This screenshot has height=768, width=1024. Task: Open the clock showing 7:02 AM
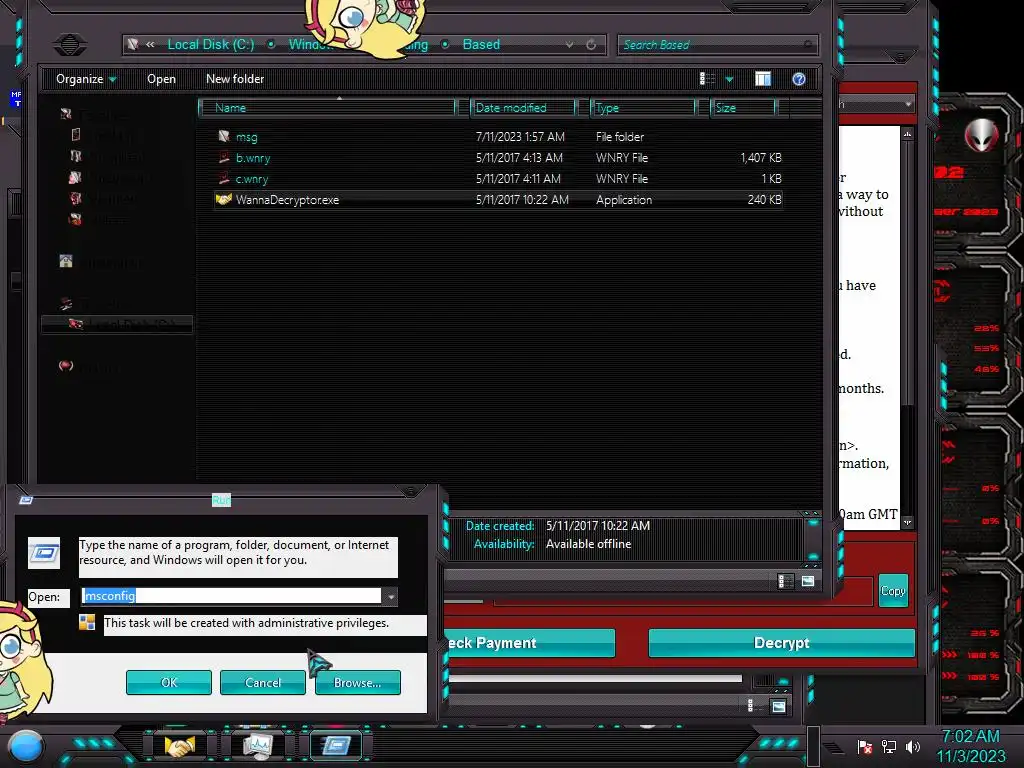click(x=970, y=746)
